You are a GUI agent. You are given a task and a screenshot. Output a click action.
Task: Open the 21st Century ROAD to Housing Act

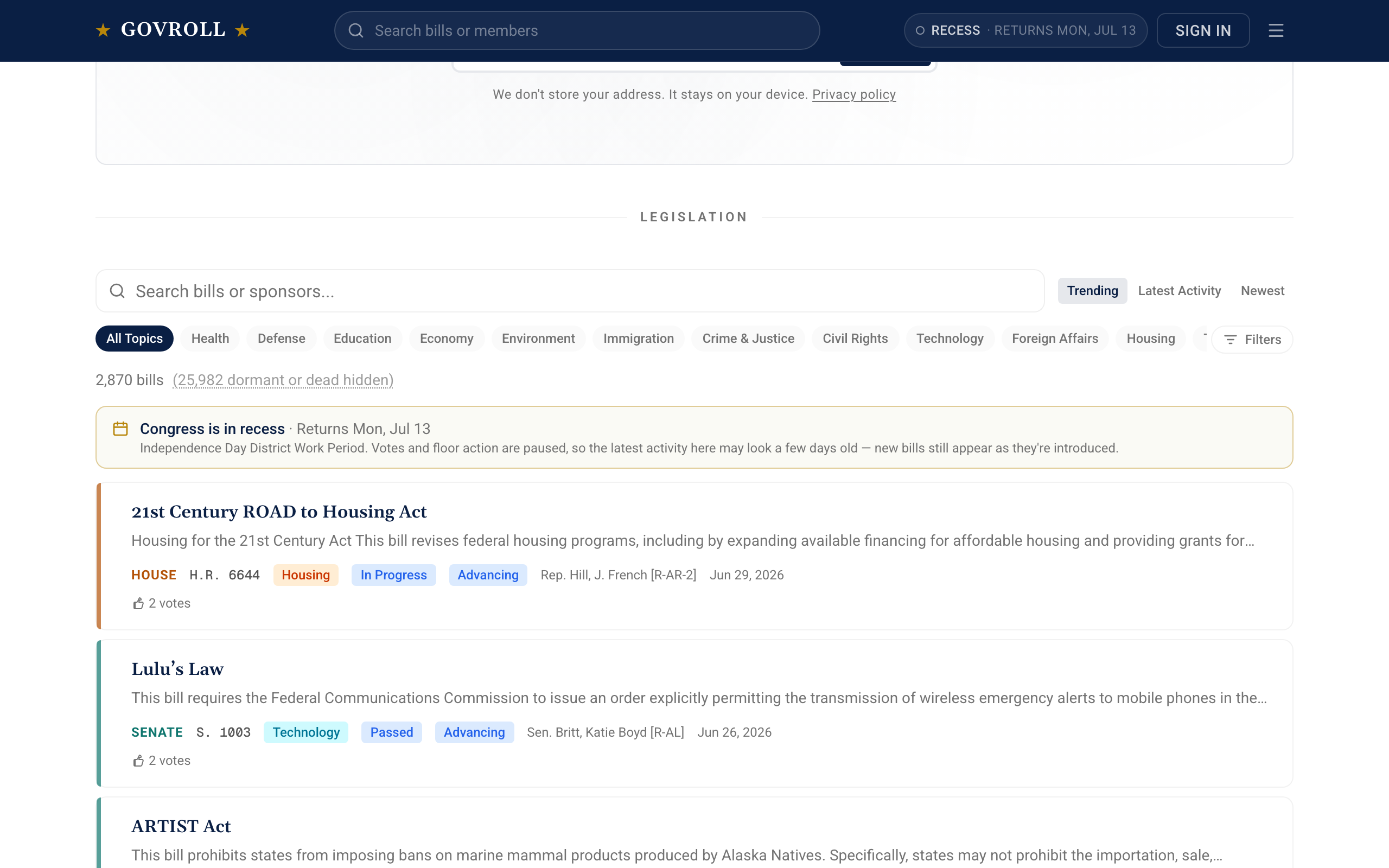tap(279, 512)
